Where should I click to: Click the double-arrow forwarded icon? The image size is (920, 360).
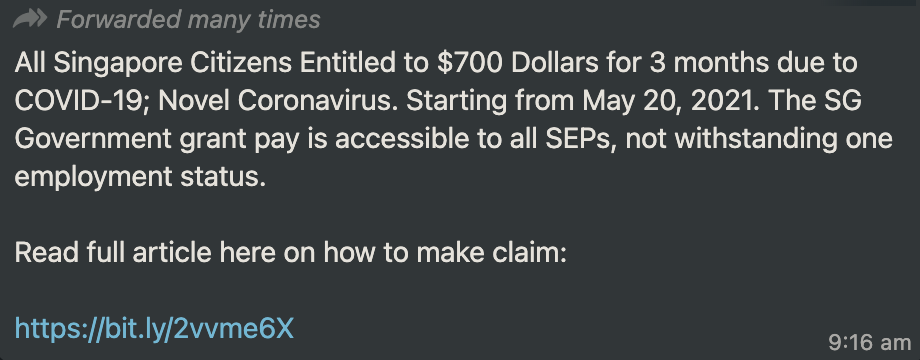(x=29, y=19)
